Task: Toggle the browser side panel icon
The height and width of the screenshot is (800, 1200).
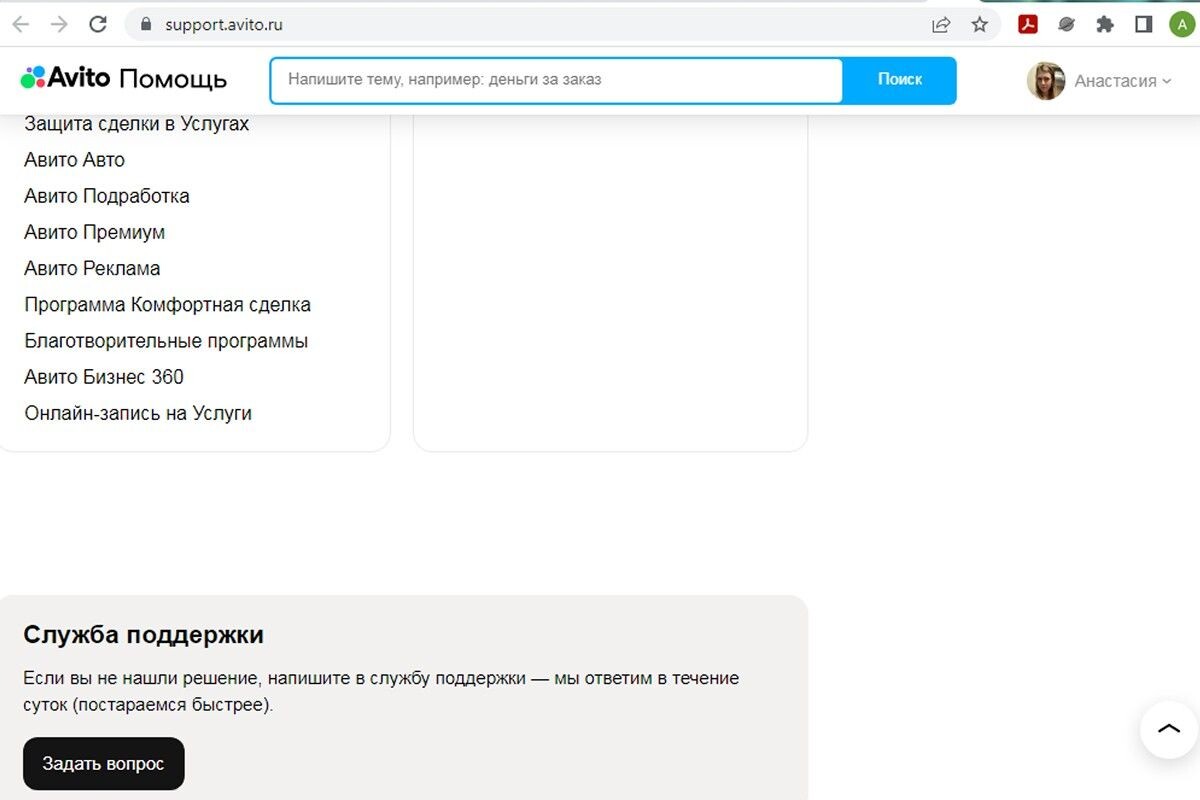Action: [x=1144, y=25]
